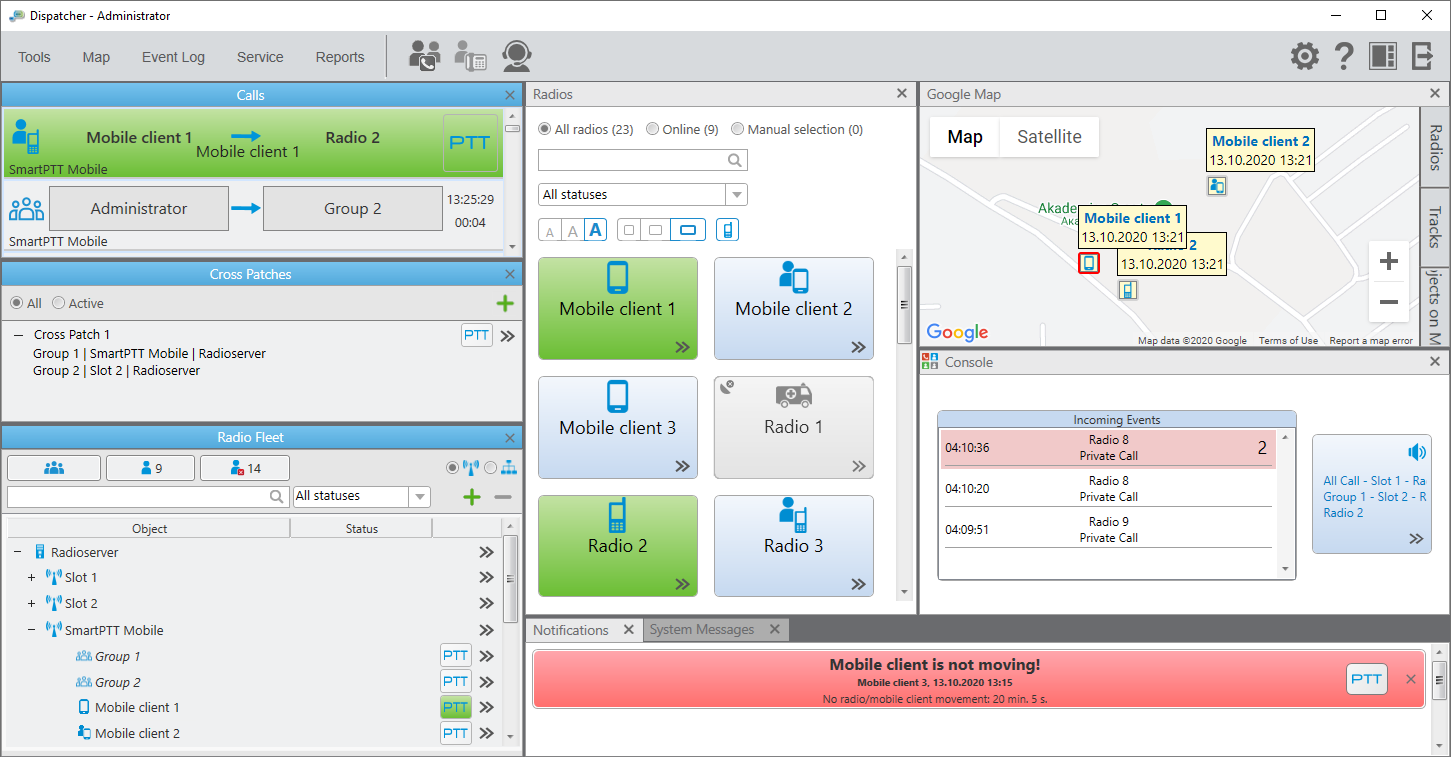Click the log out icon at top right

1422,56
